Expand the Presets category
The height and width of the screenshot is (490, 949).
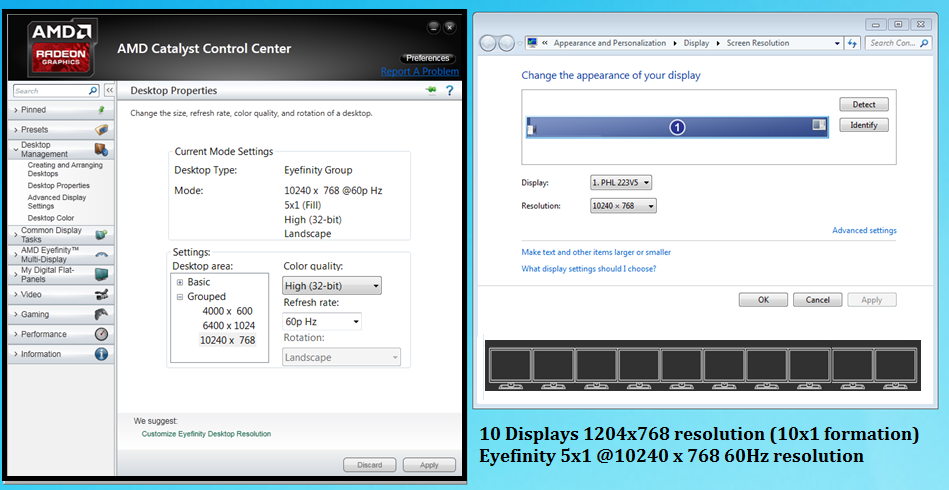[x=16, y=130]
